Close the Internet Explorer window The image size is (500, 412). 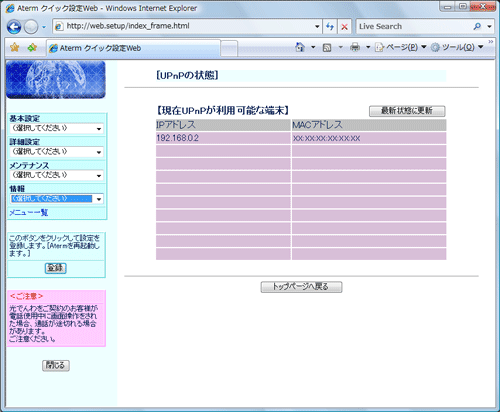pos(483,7)
